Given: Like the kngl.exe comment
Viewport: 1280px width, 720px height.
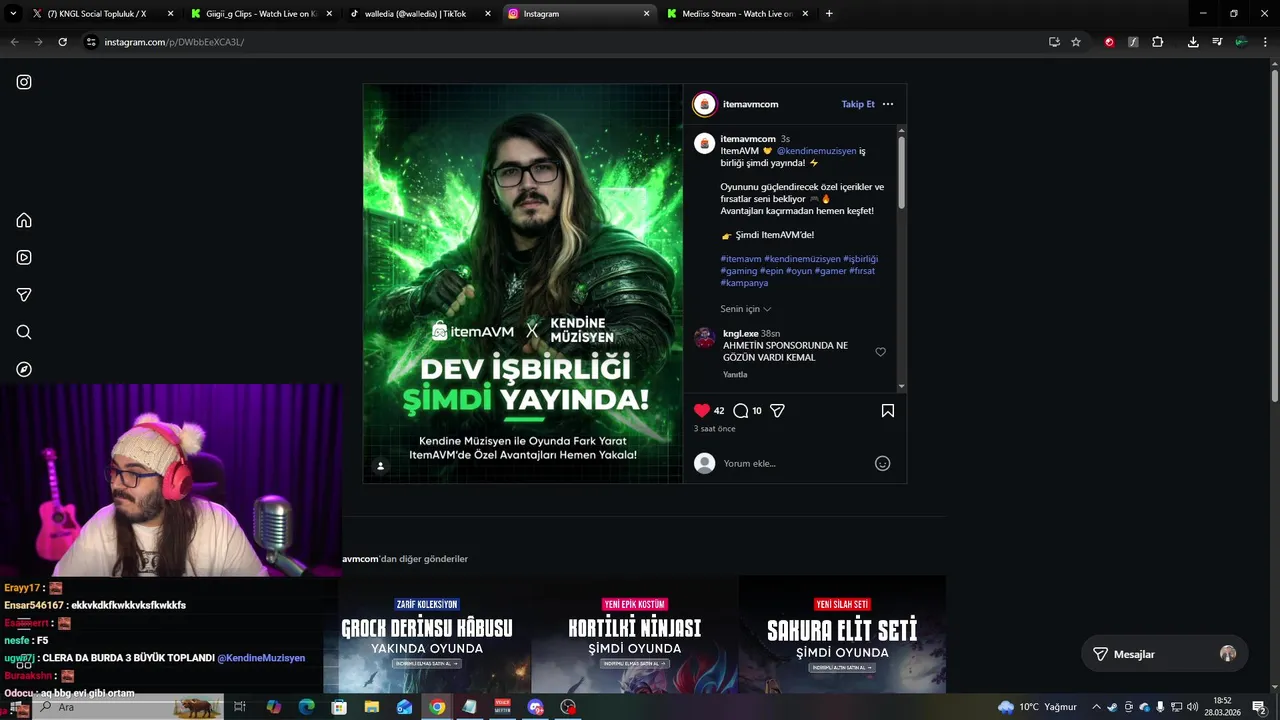Looking at the screenshot, I should [880, 352].
